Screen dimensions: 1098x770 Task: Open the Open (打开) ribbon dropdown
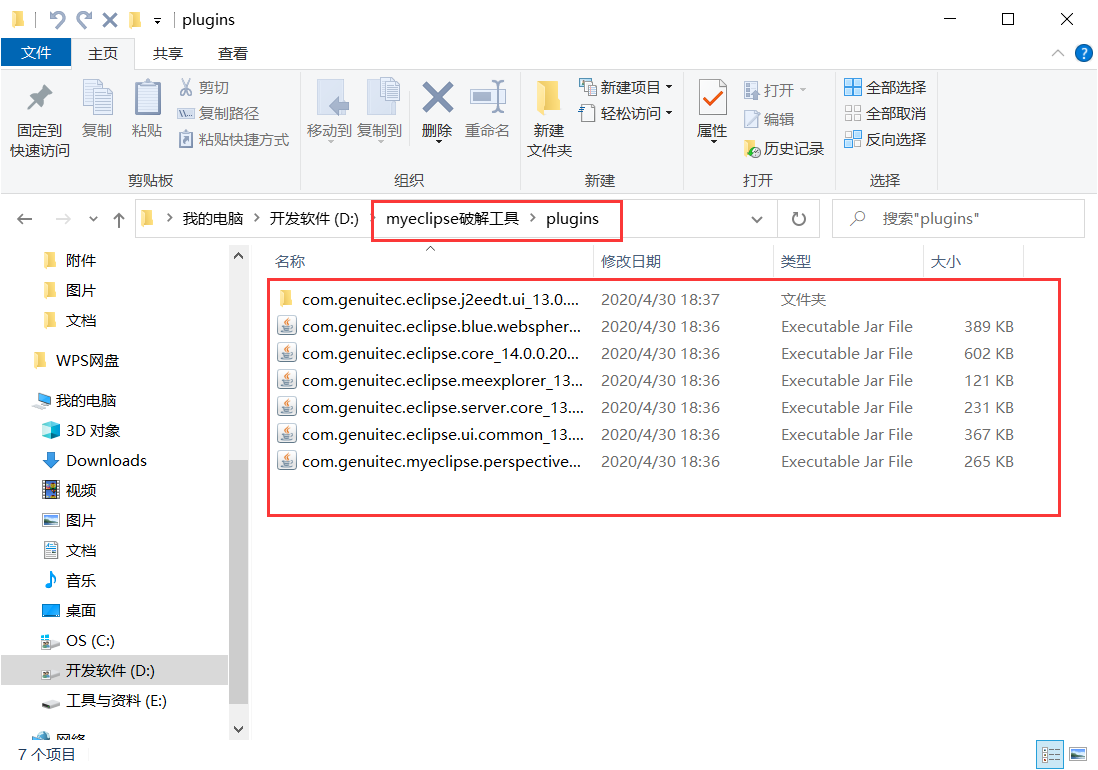tap(776, 90)
